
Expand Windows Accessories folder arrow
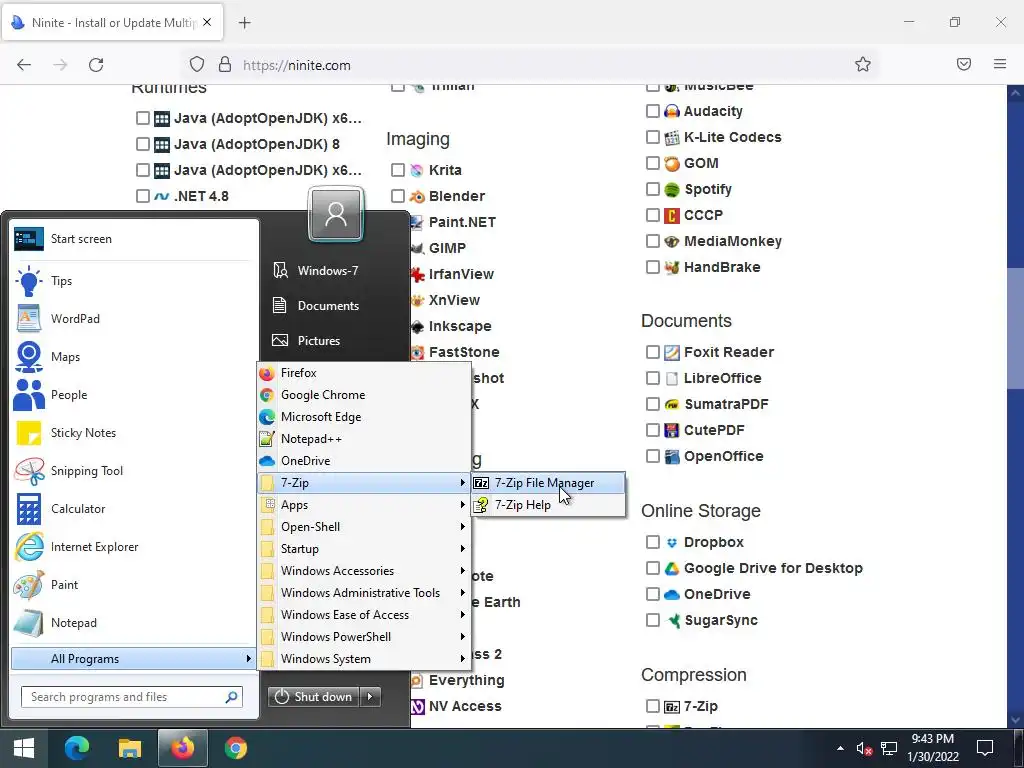[462, 571]
